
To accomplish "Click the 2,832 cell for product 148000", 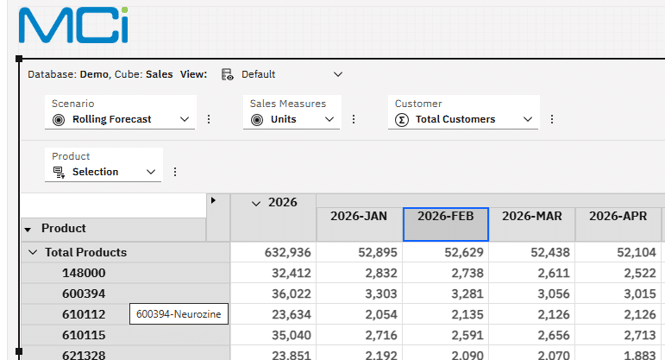I will tap(360, 273).
